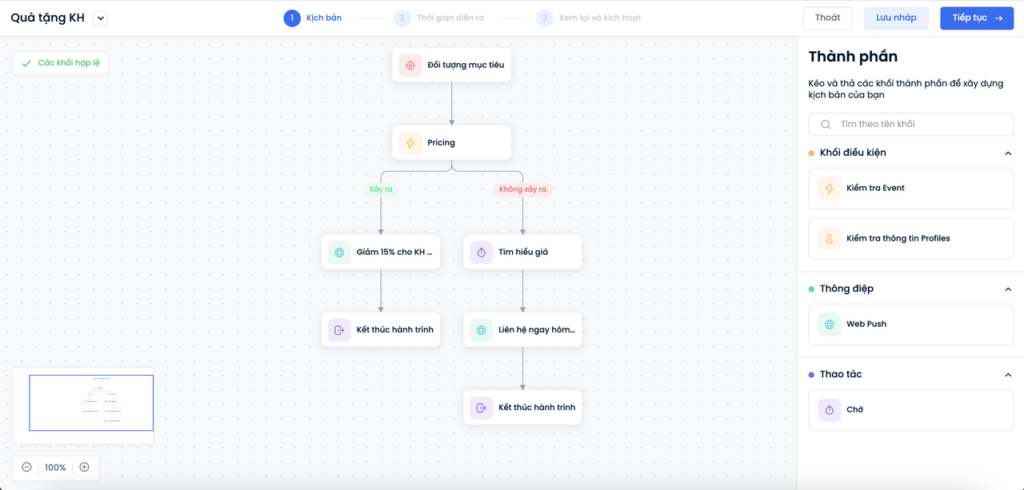Go to Xem lại và kích hoạt step

[x=600, y=18]
